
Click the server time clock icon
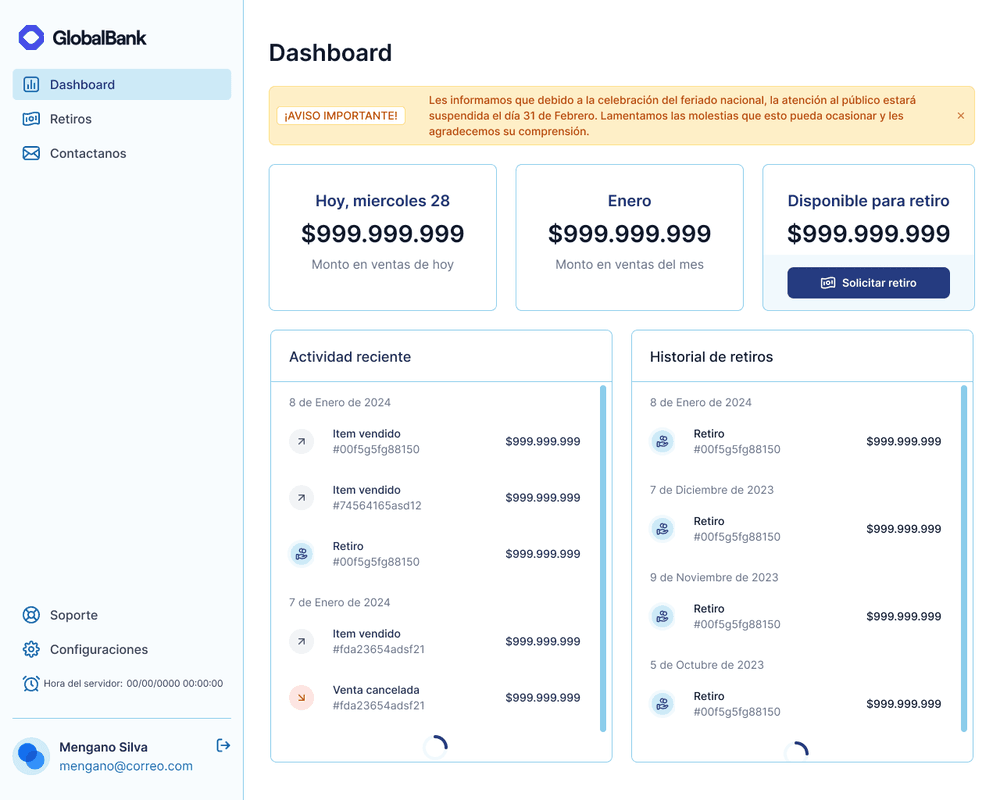31,684
